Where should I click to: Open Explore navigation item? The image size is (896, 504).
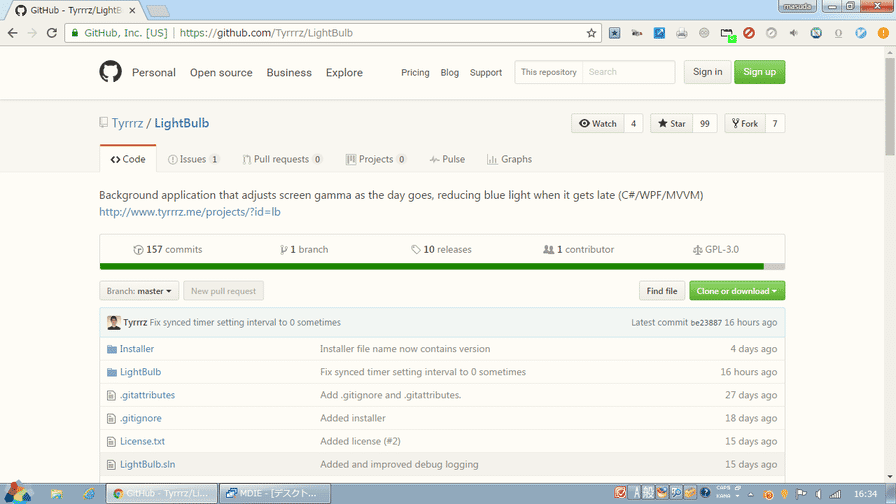coord(344,73)
